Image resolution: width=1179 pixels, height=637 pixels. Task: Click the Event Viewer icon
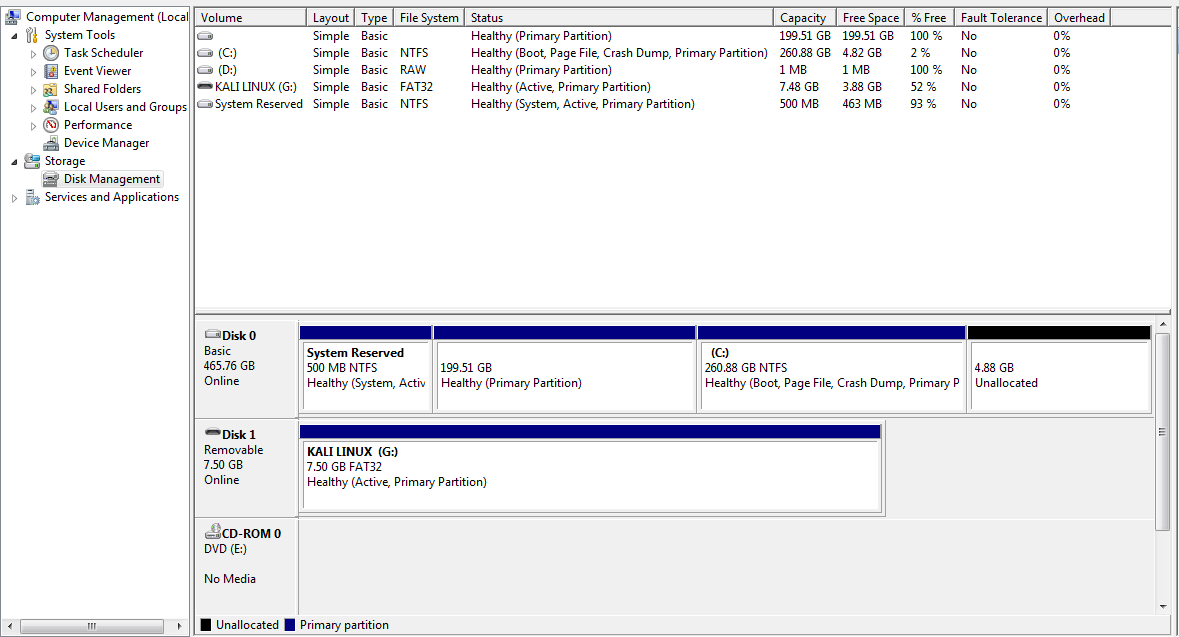coord(51,71)
